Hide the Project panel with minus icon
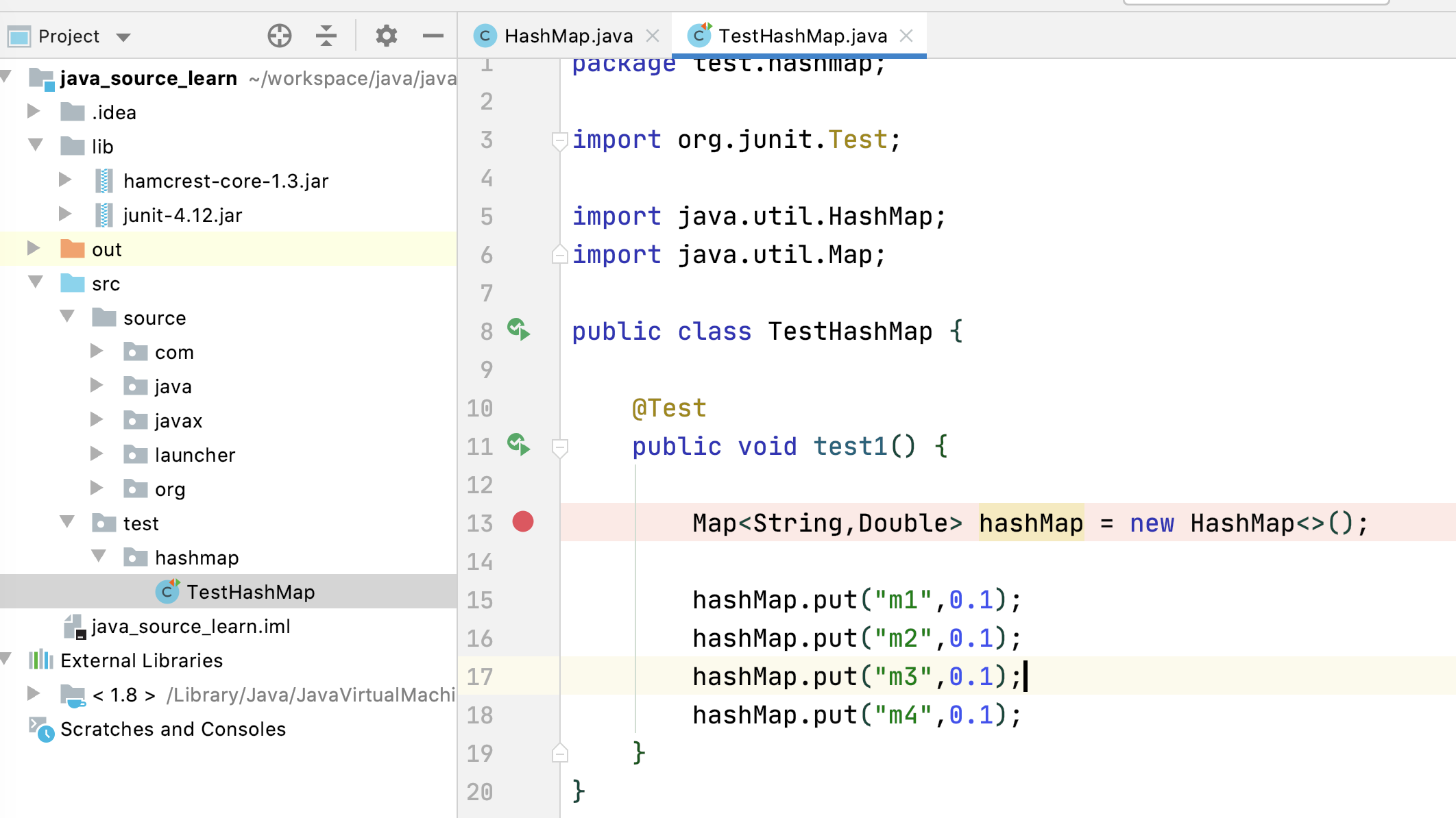 click(x=433, y=36)
